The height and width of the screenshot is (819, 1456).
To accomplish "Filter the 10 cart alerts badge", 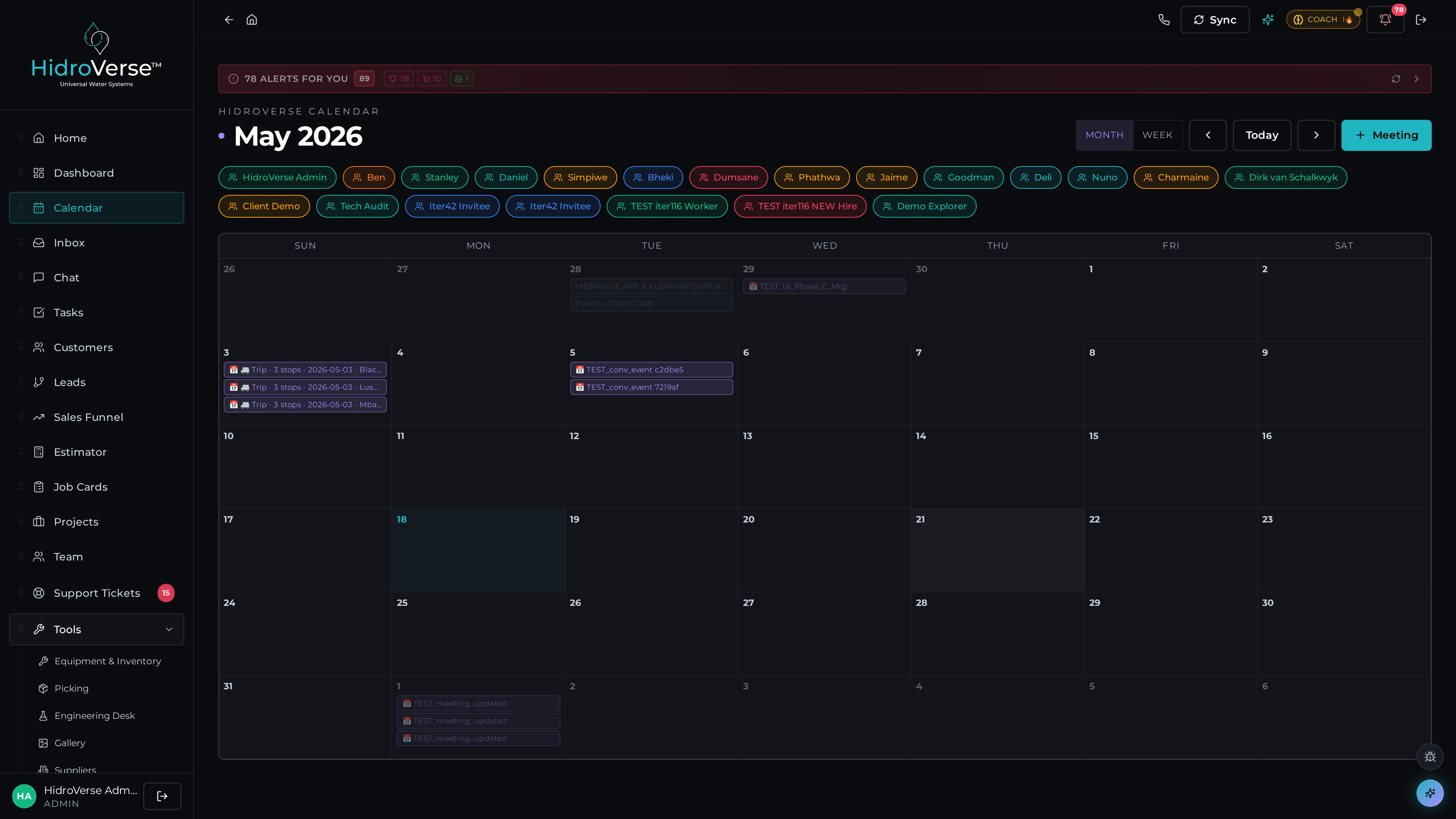I will (432, 79).
